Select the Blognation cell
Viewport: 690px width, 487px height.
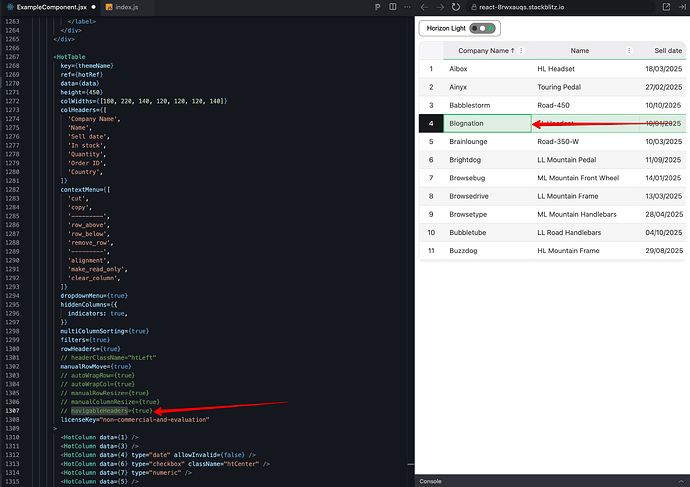click(487, 123)
